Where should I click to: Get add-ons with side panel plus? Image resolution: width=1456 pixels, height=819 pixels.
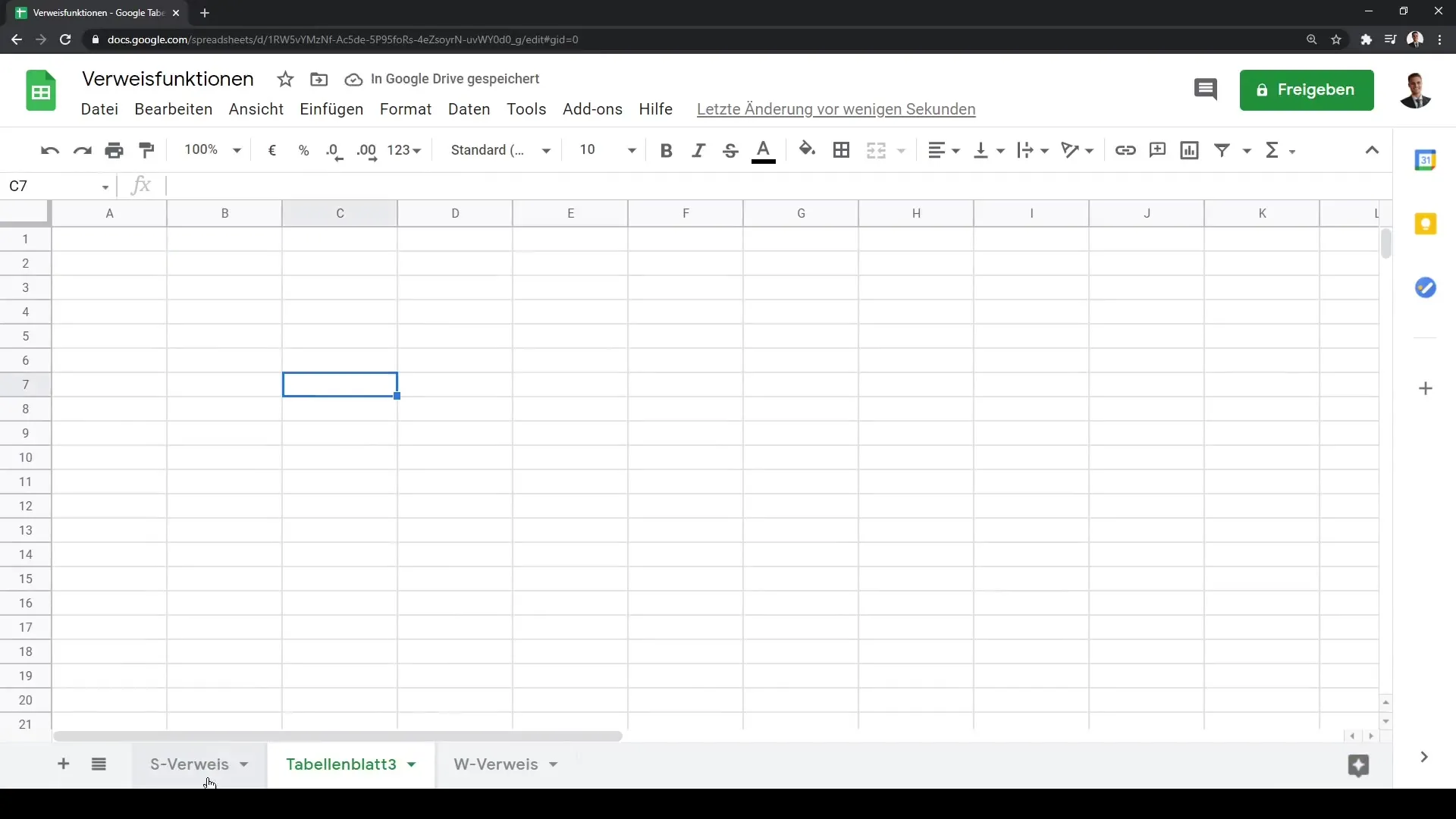(1426, 388)
